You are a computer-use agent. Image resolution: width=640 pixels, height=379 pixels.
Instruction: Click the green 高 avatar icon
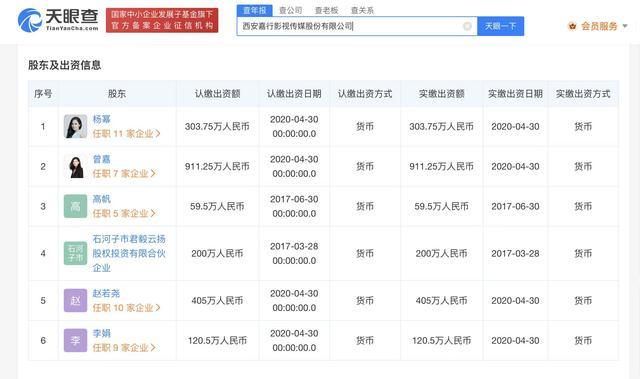(x=76, y=206)
